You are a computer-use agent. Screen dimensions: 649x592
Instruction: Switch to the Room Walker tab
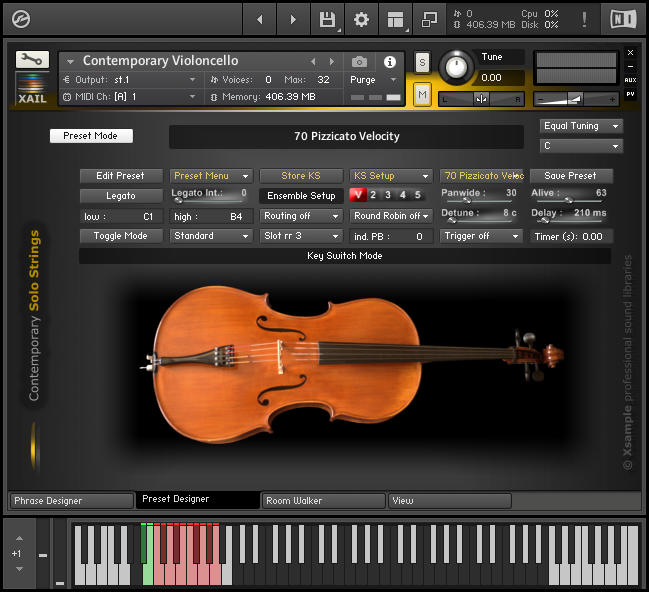(323, 501)
